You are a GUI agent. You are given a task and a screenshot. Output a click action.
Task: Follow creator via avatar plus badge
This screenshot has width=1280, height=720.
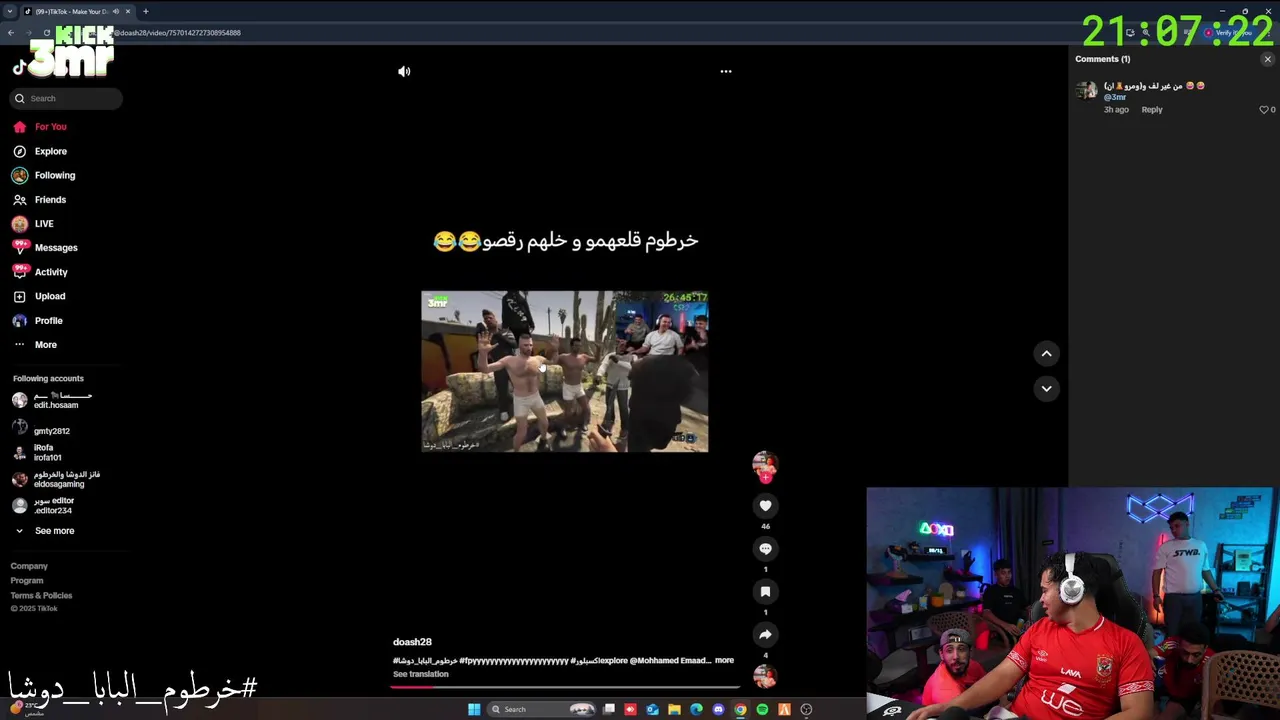[765, 477]
